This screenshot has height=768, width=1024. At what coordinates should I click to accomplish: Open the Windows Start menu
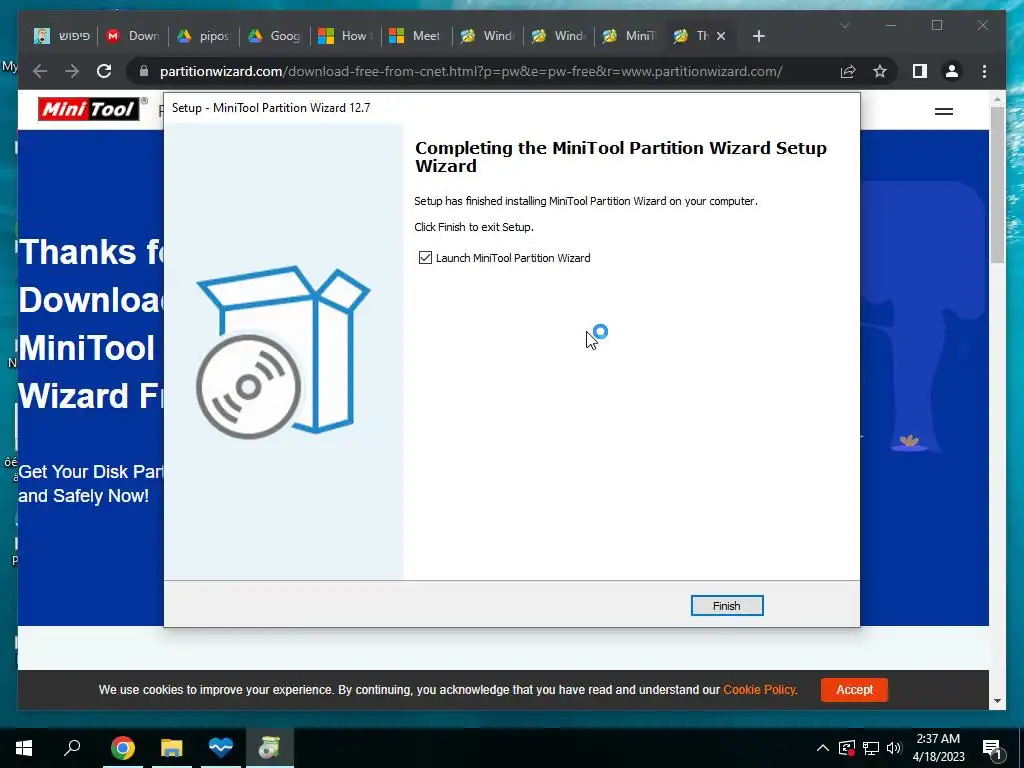tap(24, 748)
